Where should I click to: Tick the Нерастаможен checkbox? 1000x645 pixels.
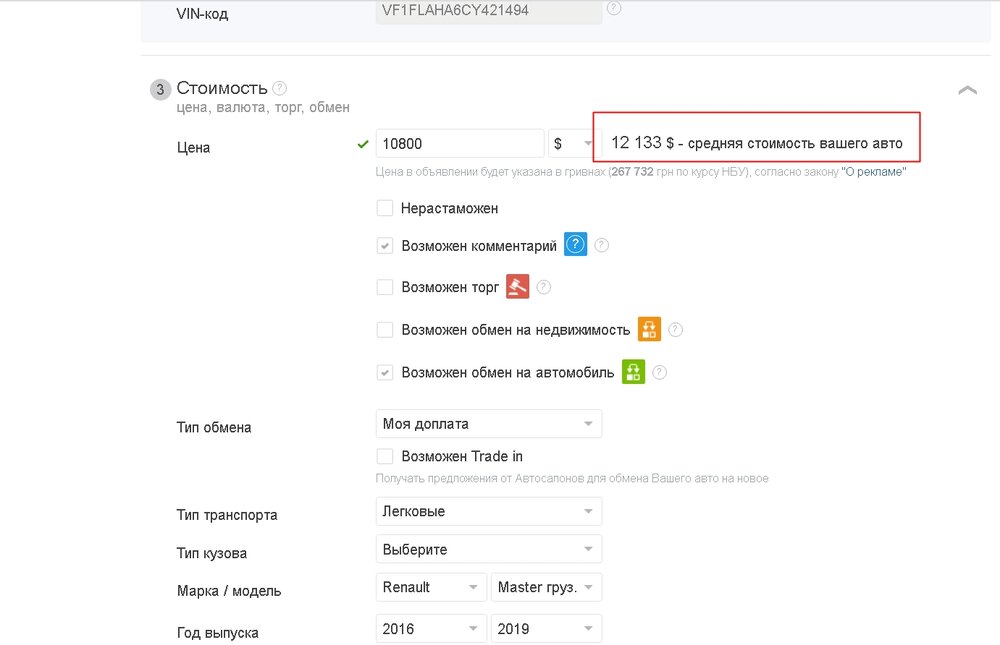(385, 208)
